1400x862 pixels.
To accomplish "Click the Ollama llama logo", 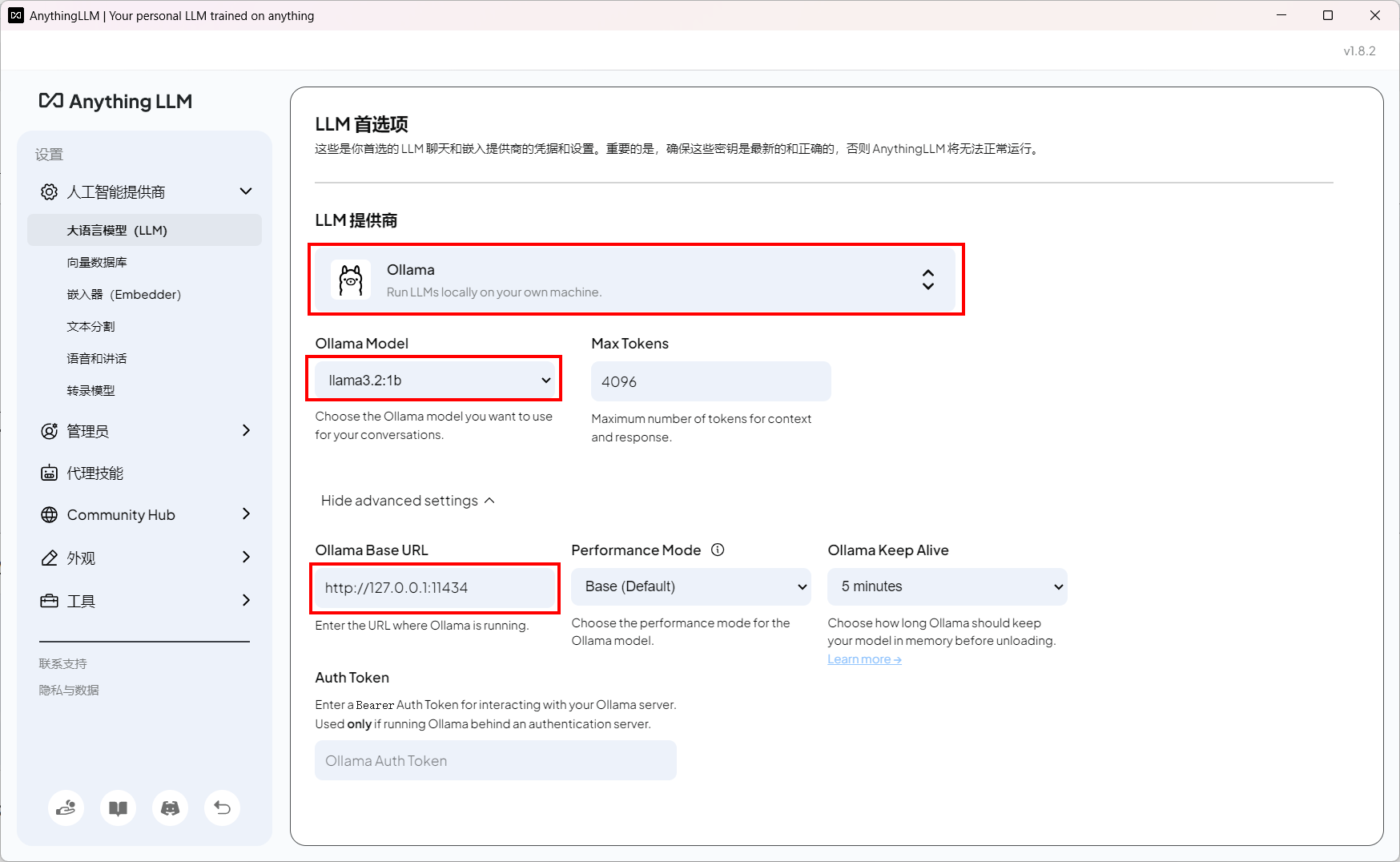I will (x=351, y=280).
